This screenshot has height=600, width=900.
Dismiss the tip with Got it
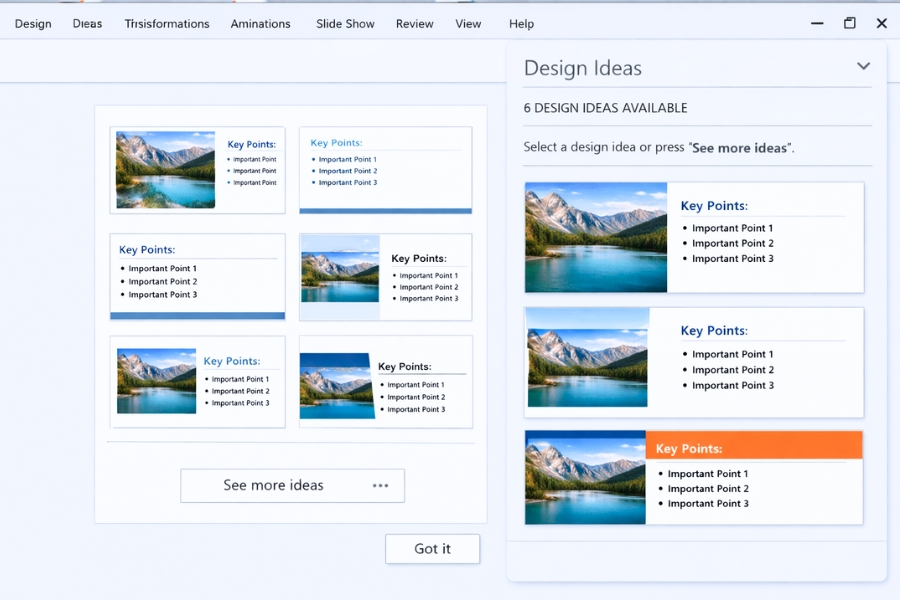pyautogui.click(x=432, y=548)
